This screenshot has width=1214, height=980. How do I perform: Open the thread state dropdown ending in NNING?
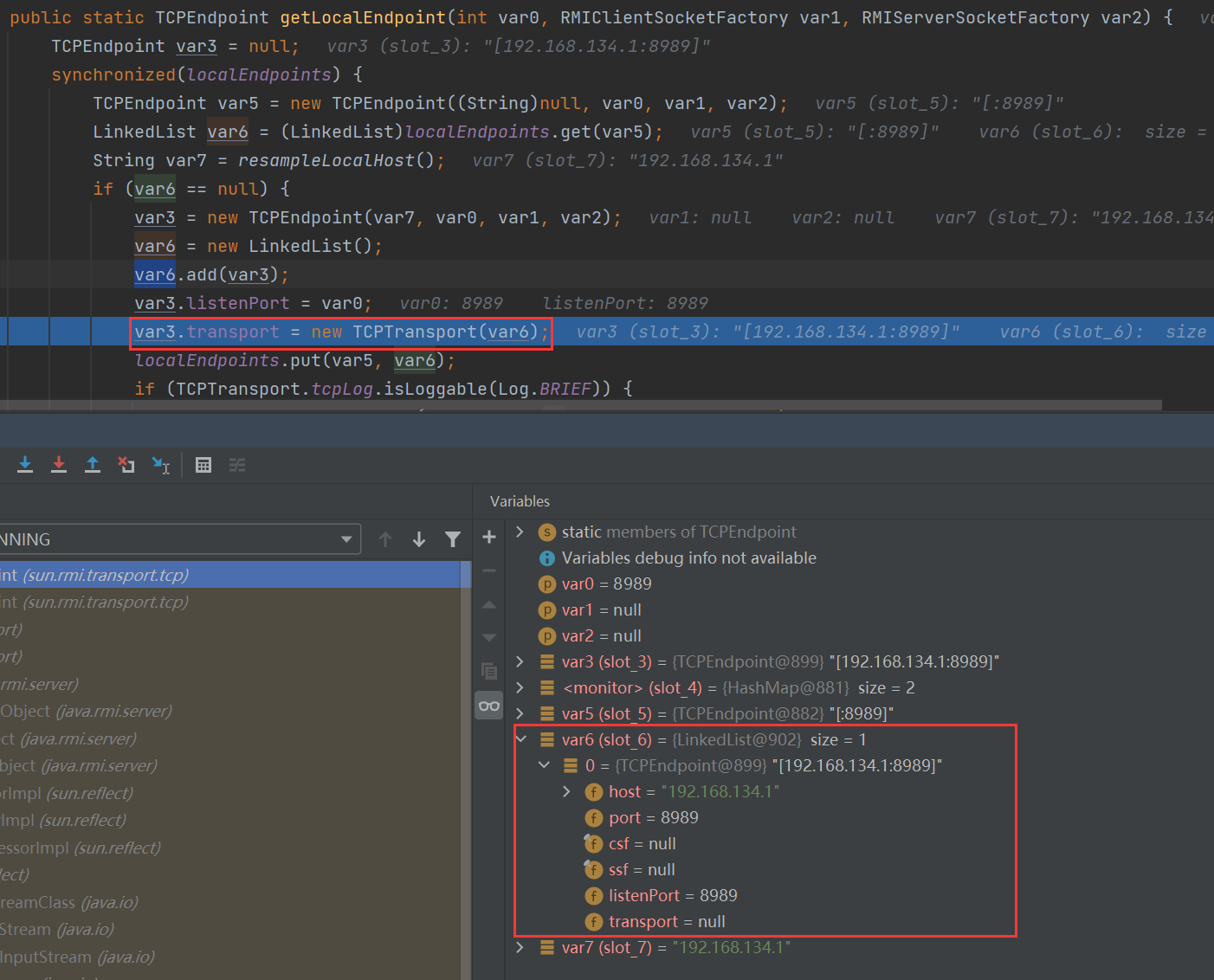[180, 539]
